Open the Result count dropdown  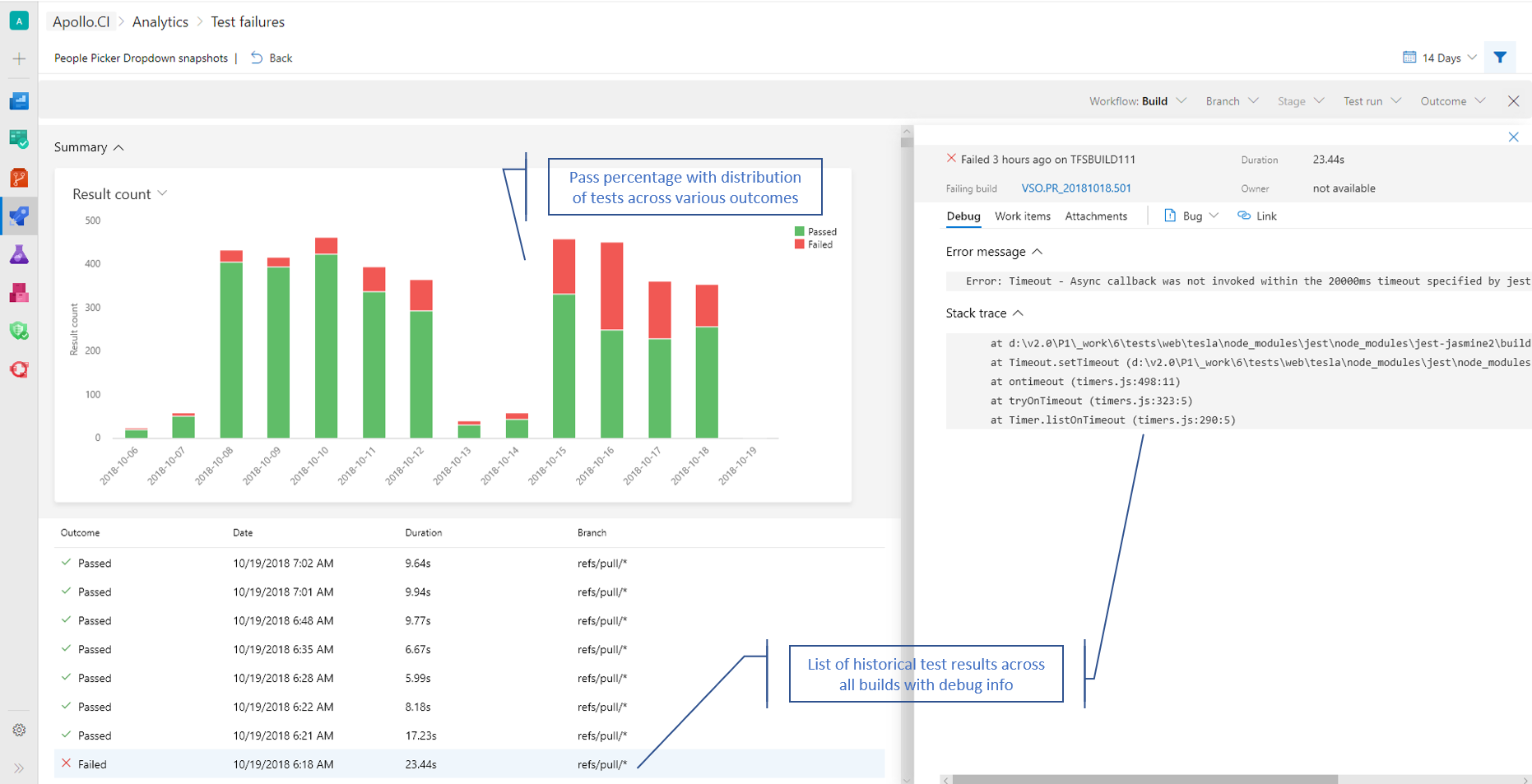point(119,194)
